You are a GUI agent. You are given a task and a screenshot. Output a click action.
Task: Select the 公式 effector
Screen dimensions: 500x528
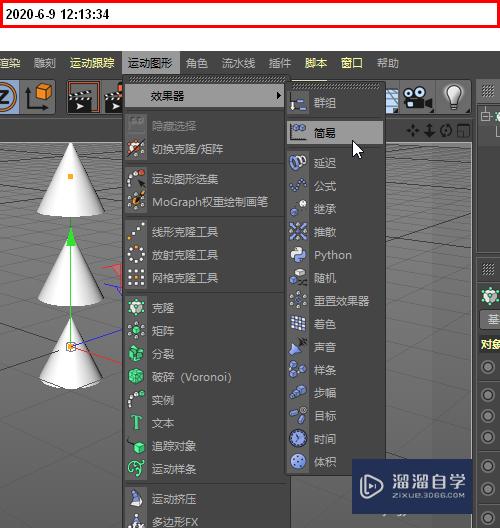tap(335, 186)
